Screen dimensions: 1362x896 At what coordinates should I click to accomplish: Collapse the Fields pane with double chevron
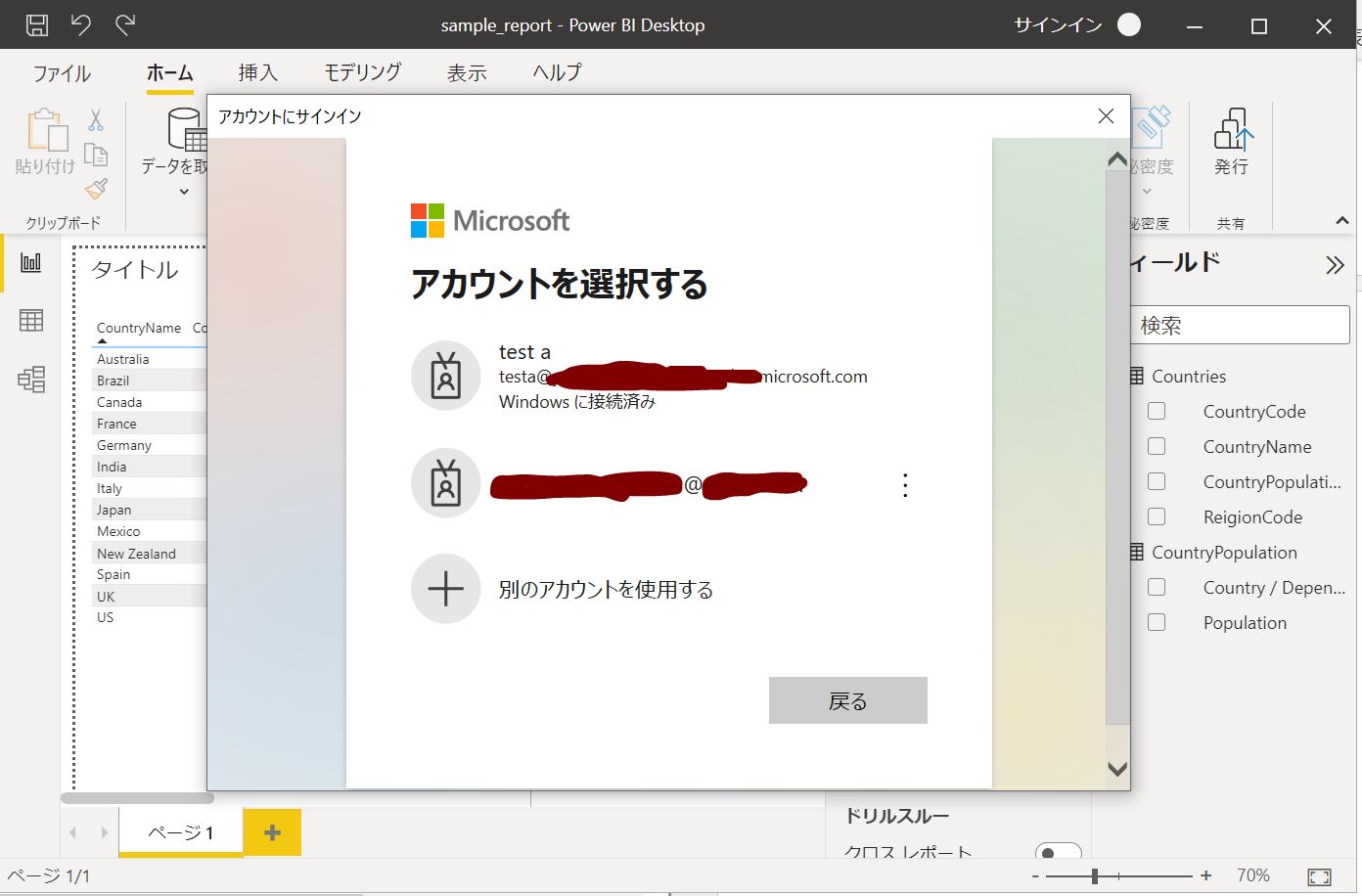1335,265
